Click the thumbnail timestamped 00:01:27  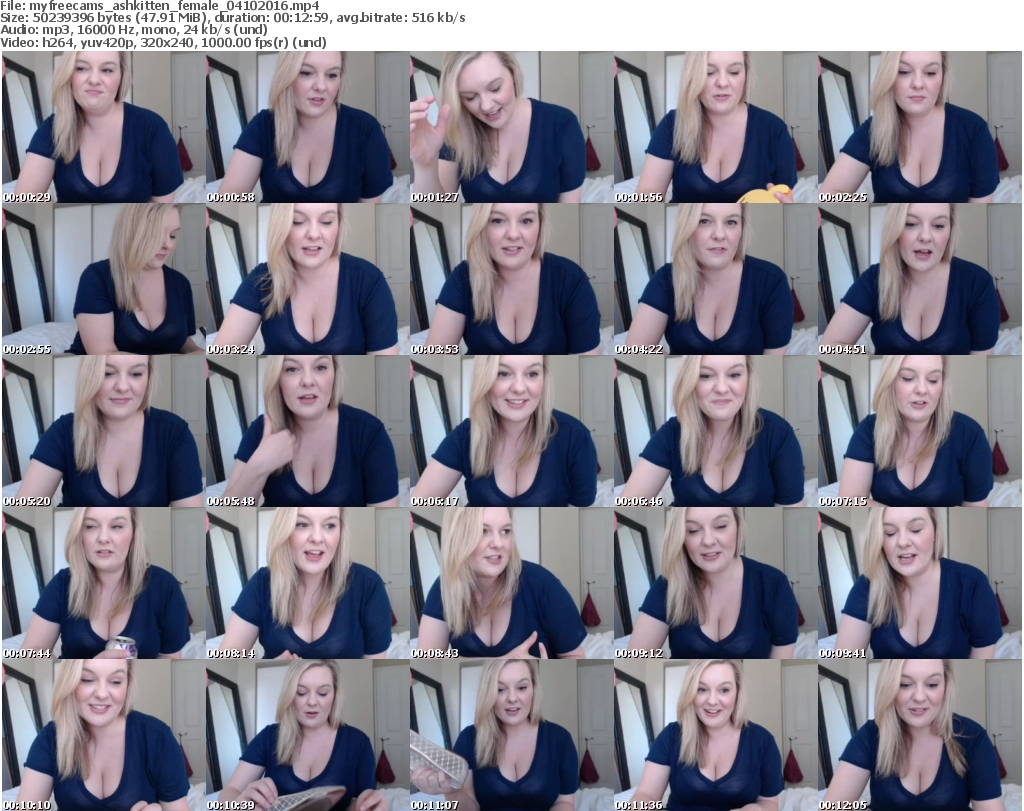(x=511, y=127)
